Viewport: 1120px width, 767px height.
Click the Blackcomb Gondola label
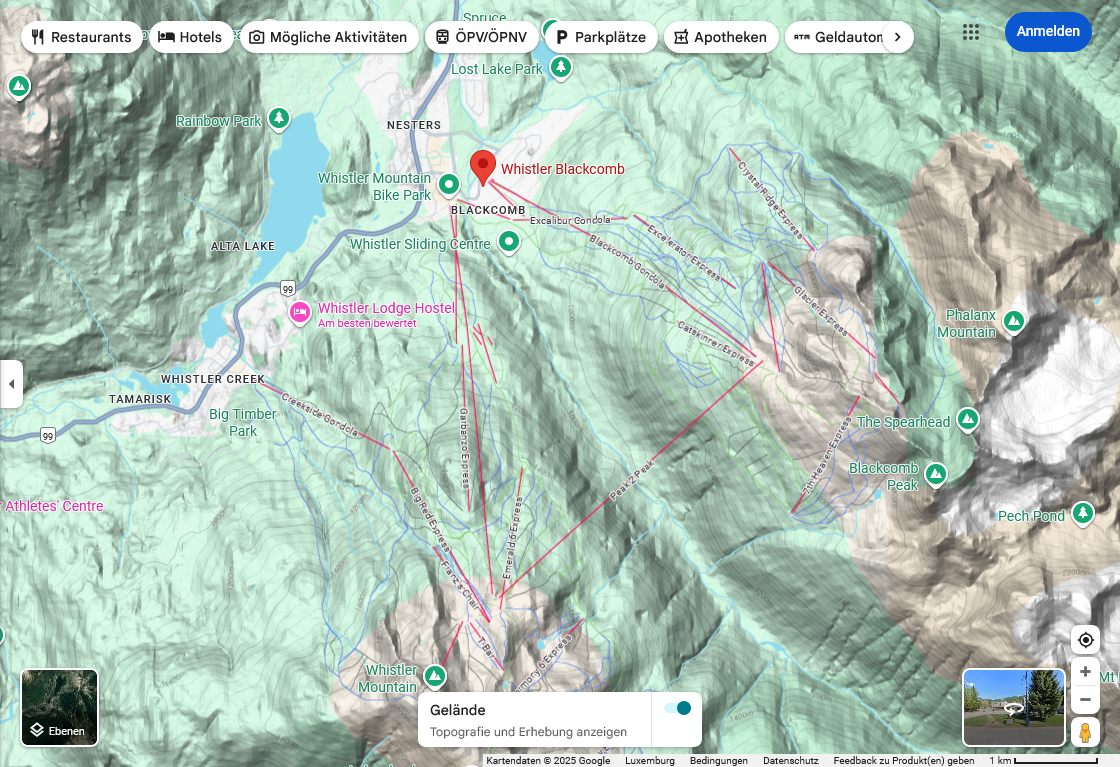627,261
